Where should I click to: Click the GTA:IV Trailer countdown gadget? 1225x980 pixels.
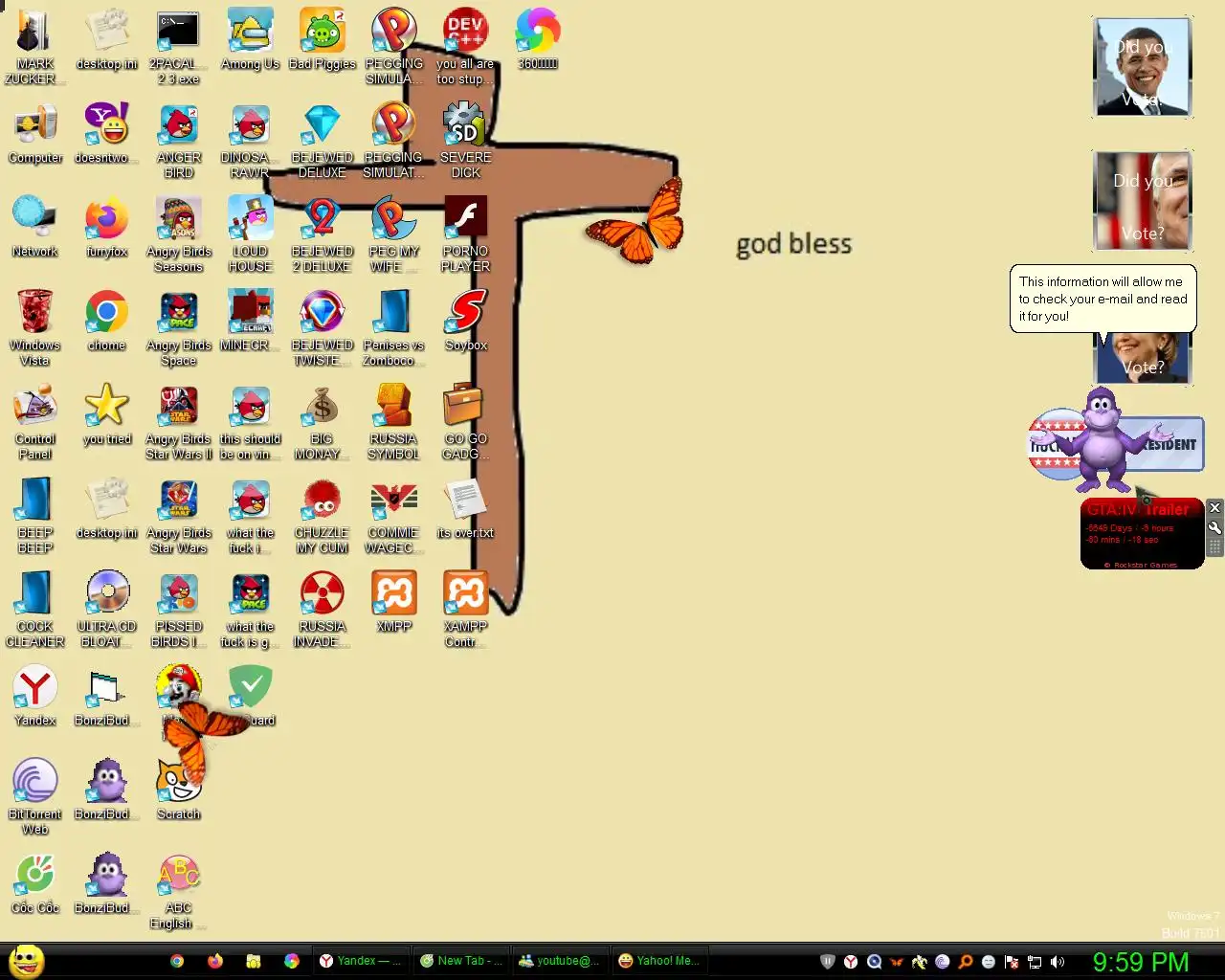click(x=1142, y=534)
